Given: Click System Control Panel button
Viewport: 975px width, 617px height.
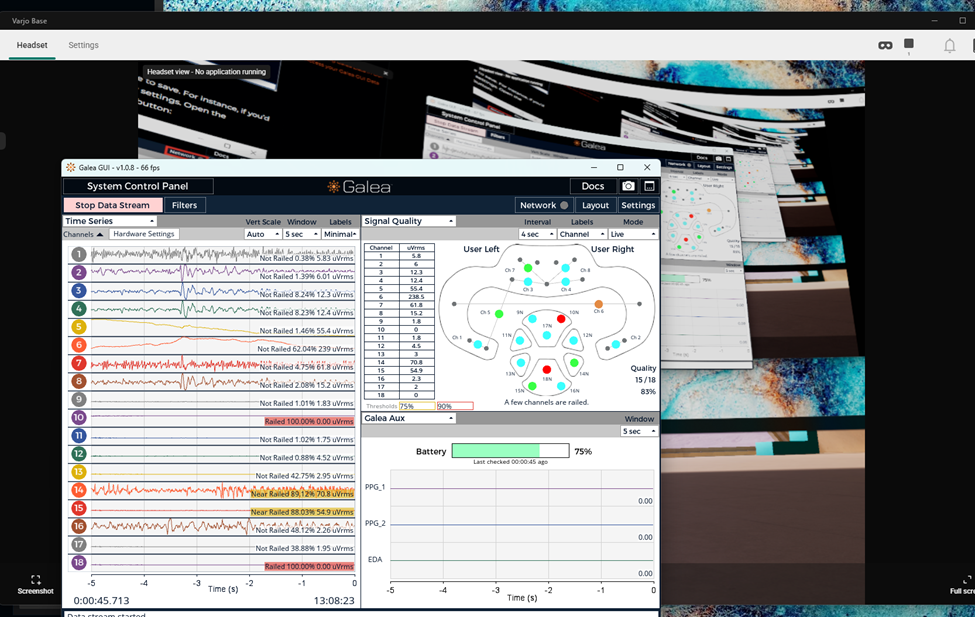Looking at the screenshot, I should [138, 186].
